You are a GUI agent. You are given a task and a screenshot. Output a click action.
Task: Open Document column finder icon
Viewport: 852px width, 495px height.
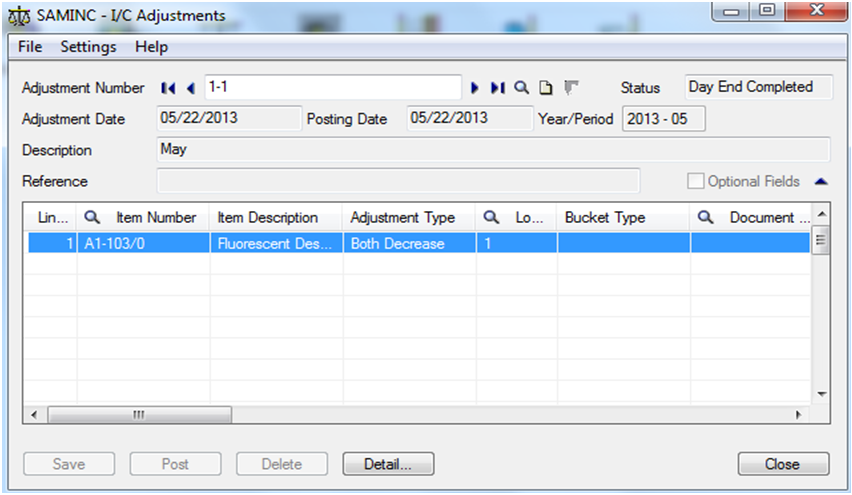705,217
